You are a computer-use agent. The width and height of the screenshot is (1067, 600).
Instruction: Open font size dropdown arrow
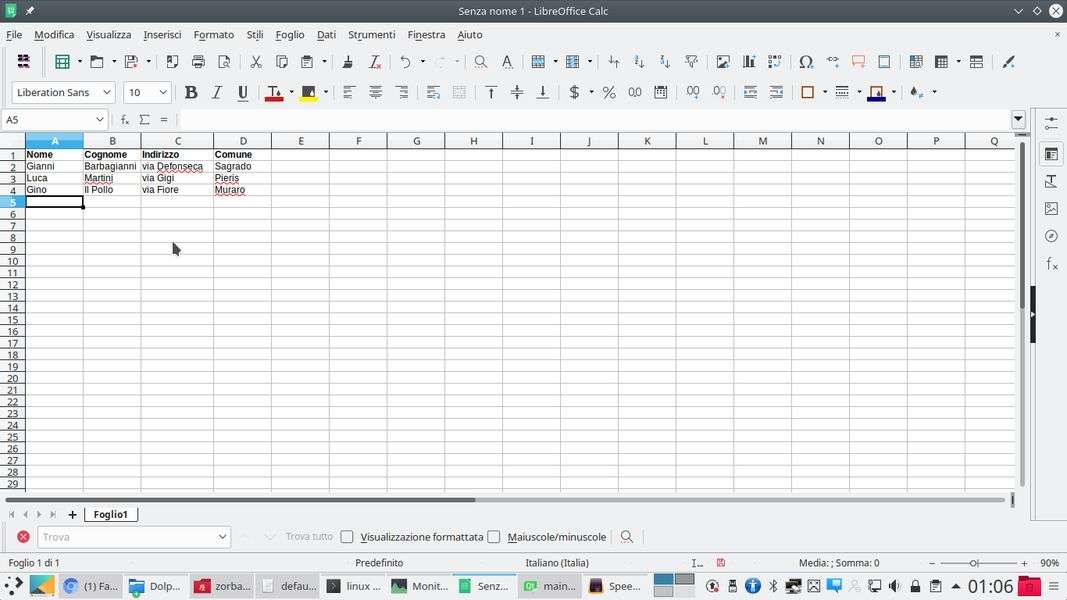pos(163,93)
